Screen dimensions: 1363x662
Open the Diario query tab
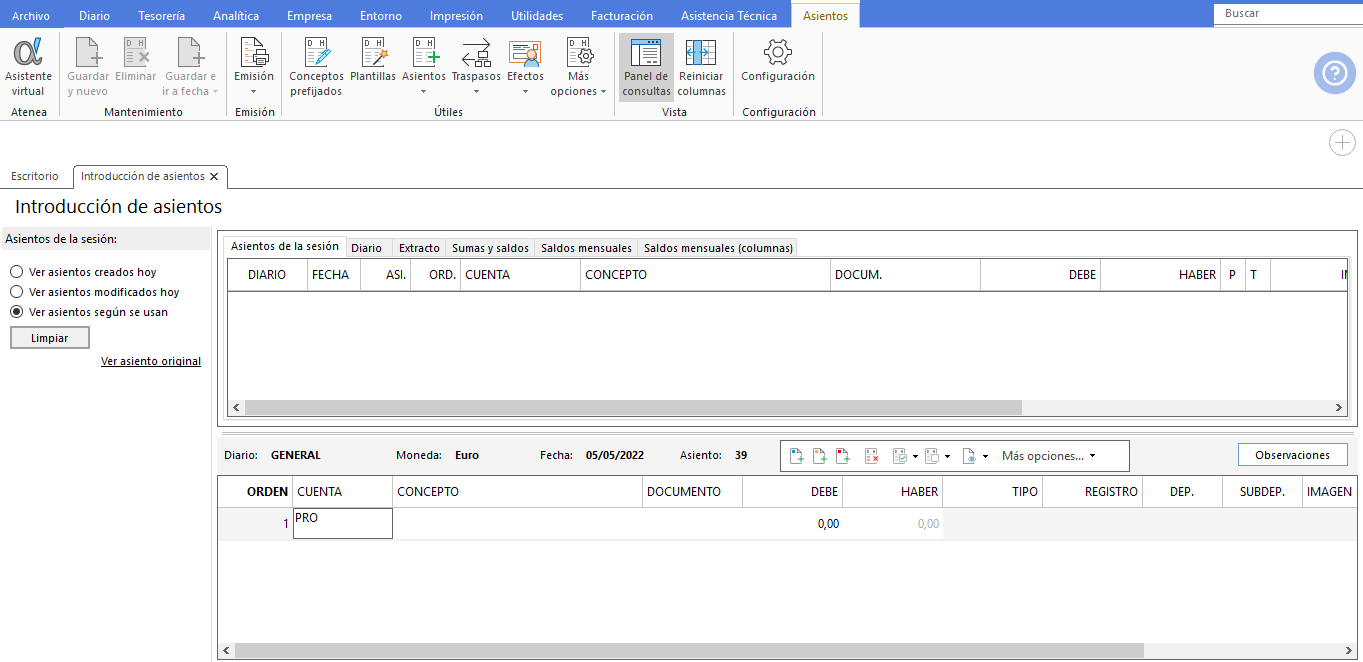[x=366, y=248]
